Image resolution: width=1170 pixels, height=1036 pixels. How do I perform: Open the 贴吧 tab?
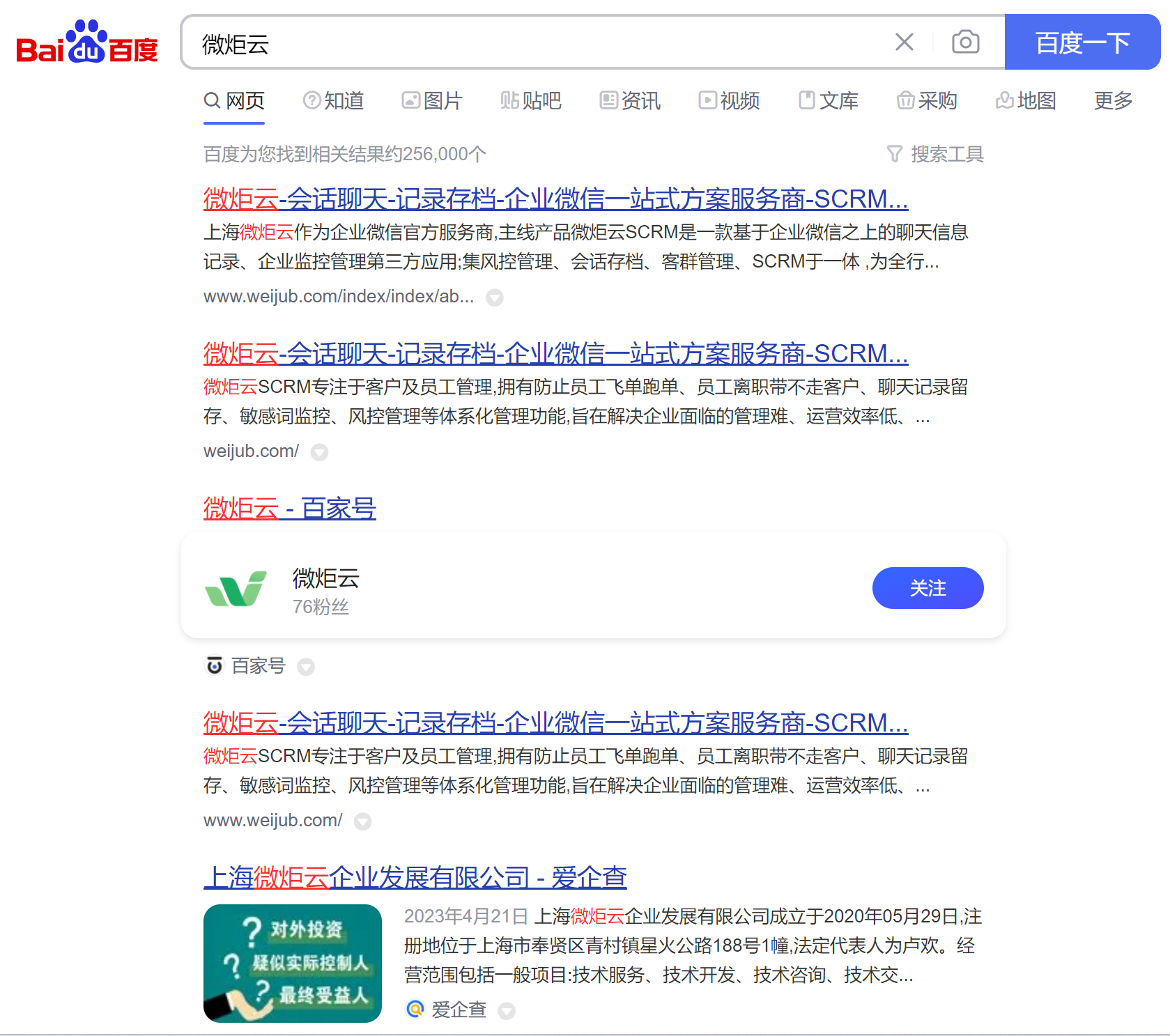click(x=531, y=101)
